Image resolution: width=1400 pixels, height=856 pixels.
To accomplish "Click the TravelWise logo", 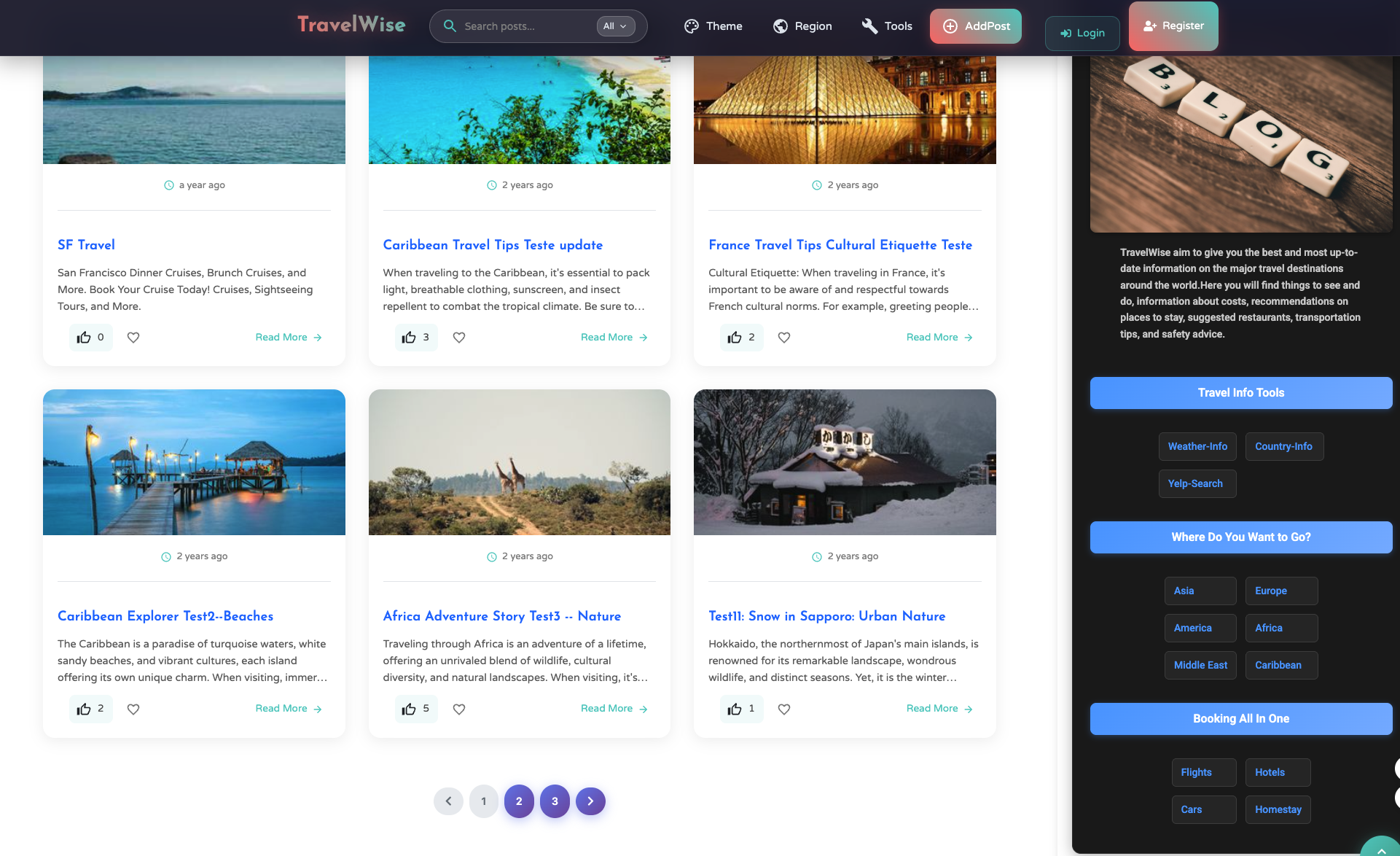I will [x=351, y=25].
